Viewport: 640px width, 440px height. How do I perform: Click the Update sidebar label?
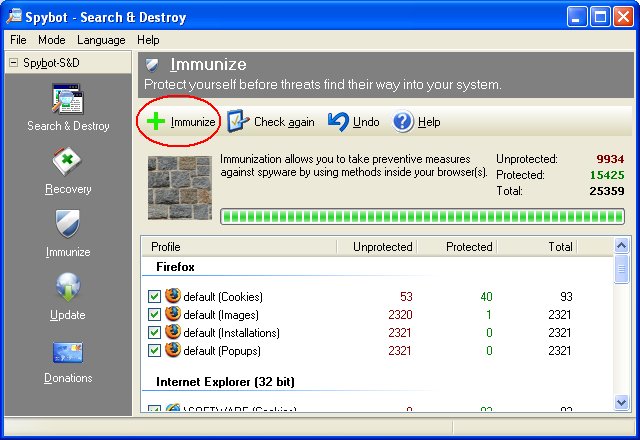[68, 315]
